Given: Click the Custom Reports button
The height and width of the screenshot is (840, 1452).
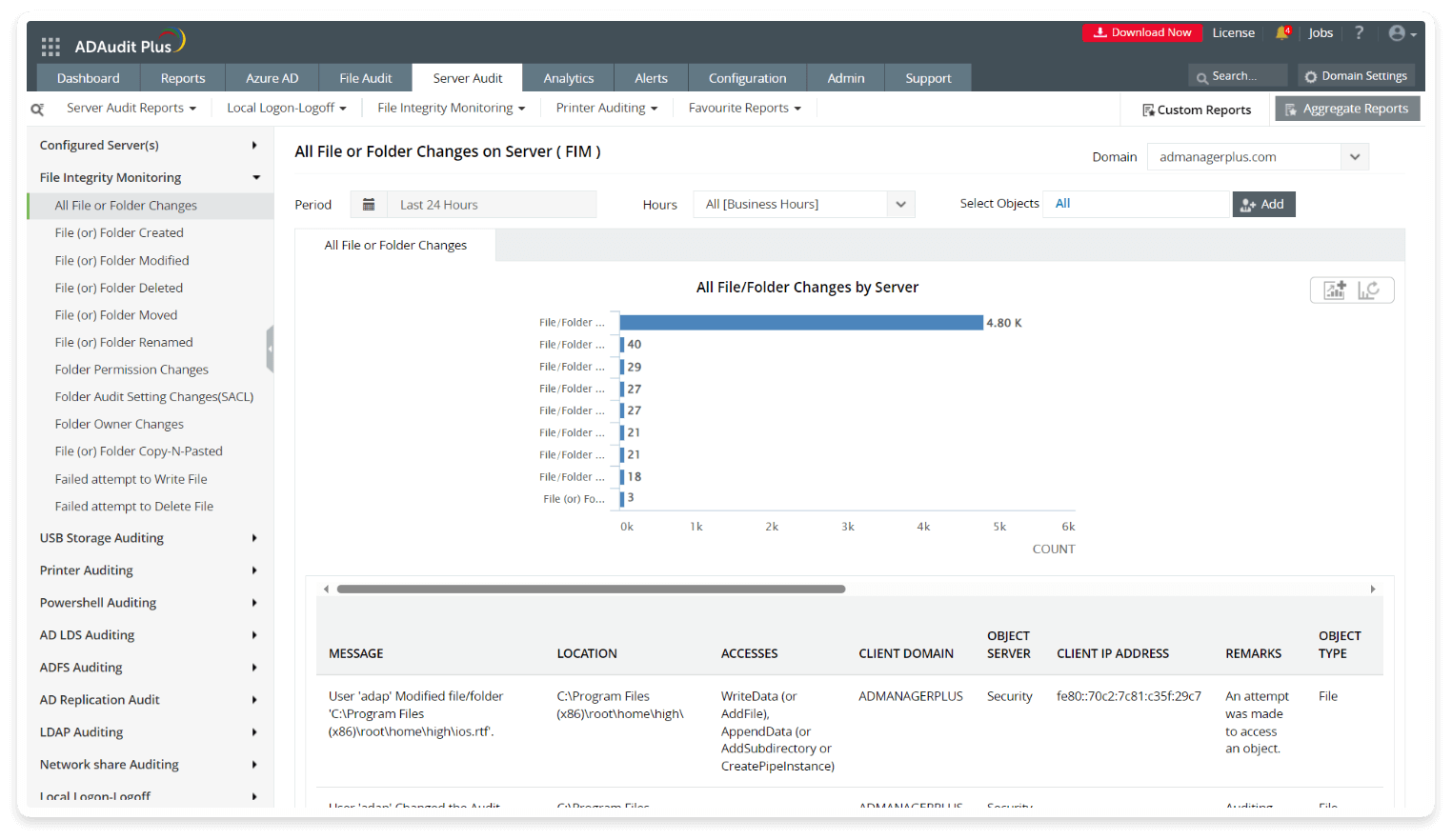Looking at the screenshot, I should coord(1197,110).
